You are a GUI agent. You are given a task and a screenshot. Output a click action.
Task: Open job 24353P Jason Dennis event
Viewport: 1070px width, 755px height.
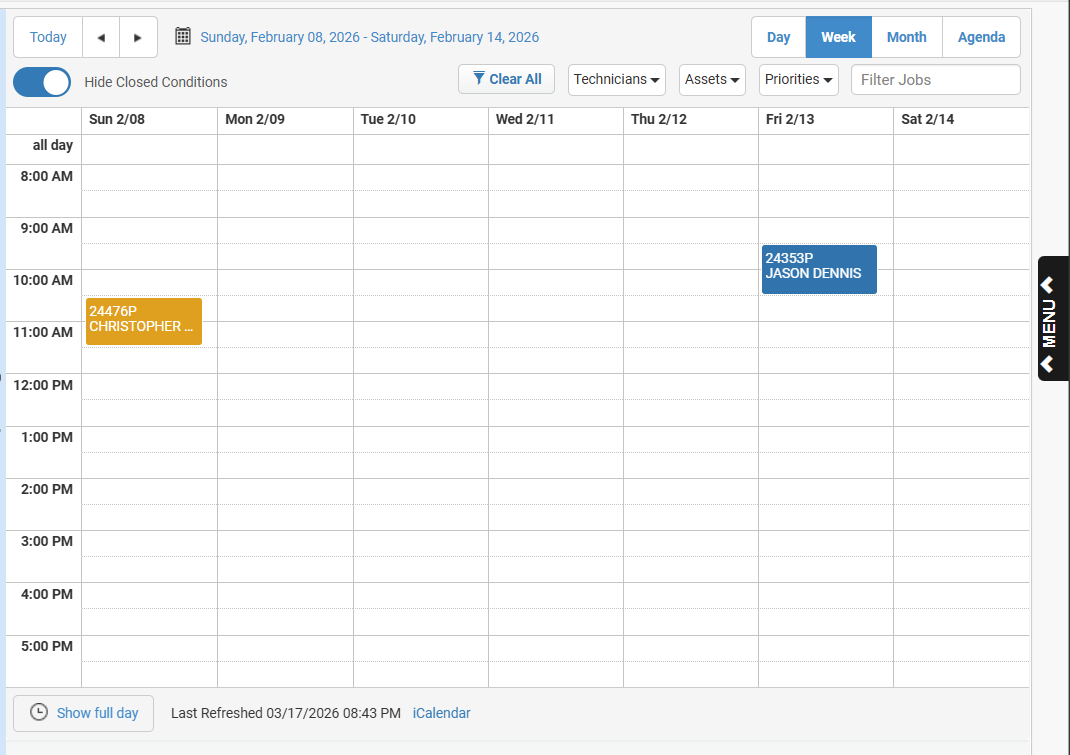pyautogui.click(x=818, y=269)
